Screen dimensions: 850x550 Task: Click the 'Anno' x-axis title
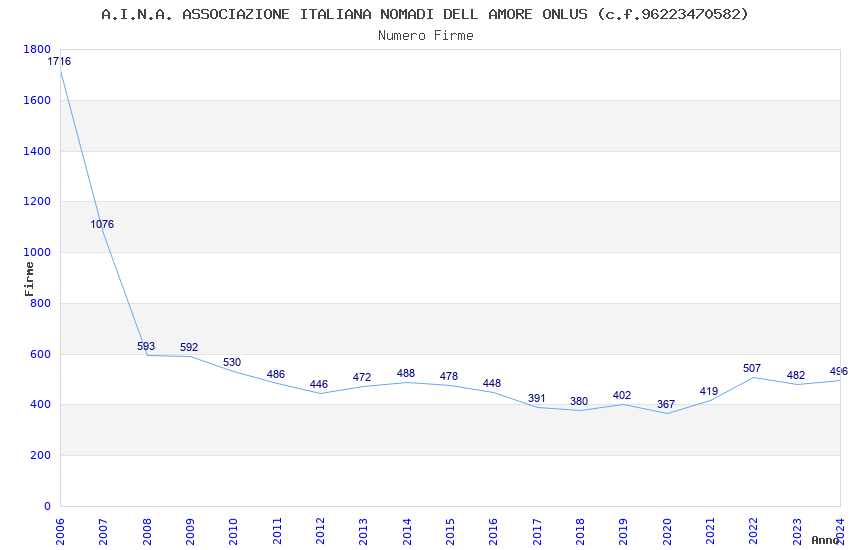point(825,540)
